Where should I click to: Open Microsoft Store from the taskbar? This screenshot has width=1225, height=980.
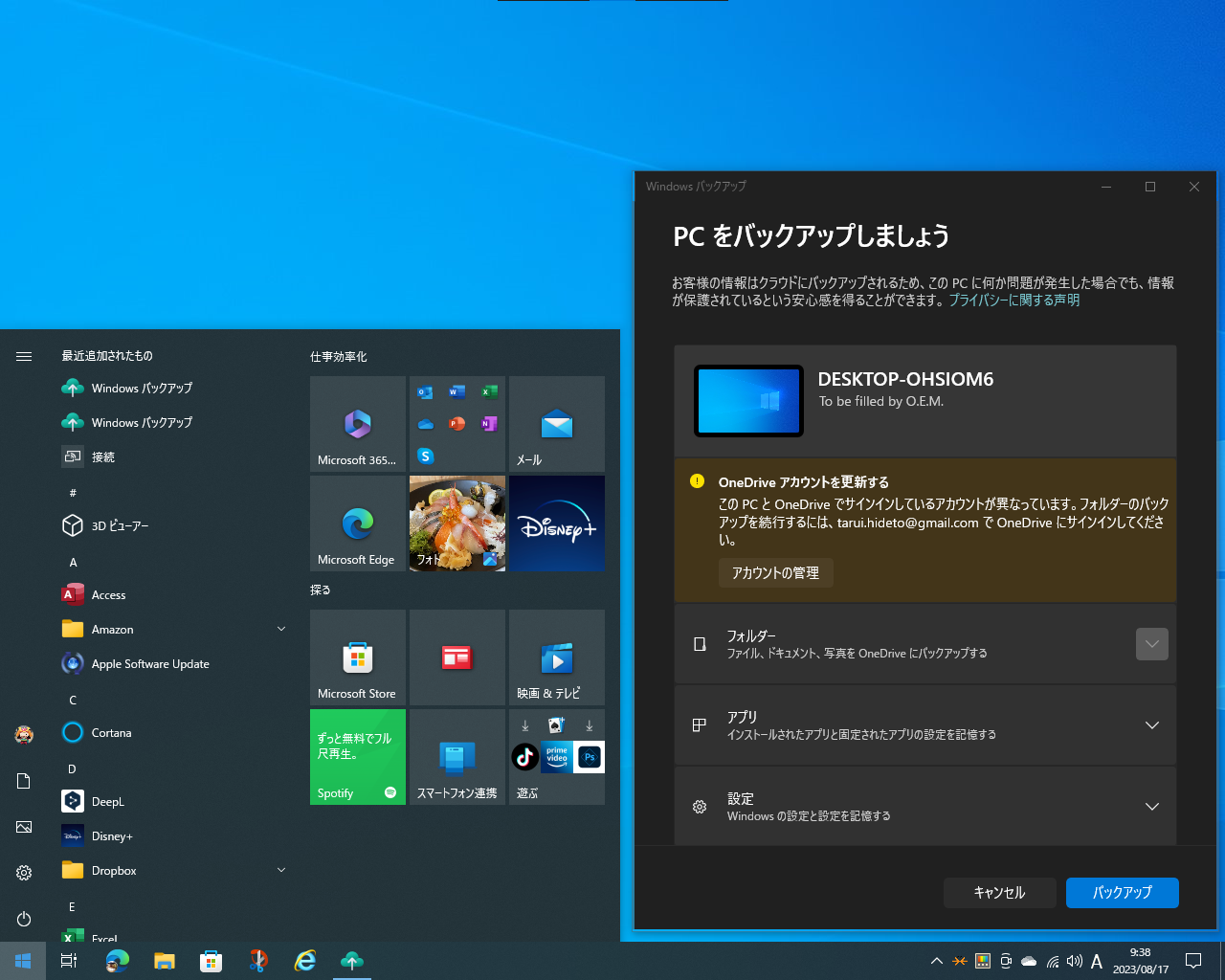pyautogui.click(x=211, y=961)
